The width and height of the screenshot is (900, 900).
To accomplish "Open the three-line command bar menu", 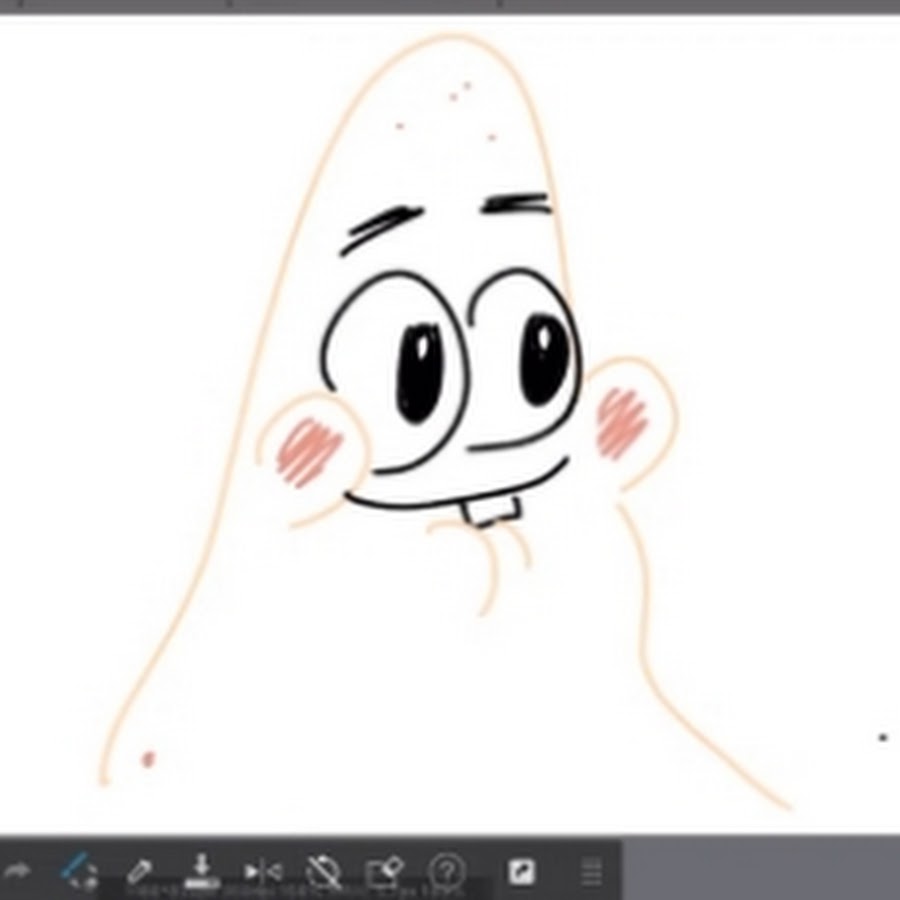I will coord(592,871).
